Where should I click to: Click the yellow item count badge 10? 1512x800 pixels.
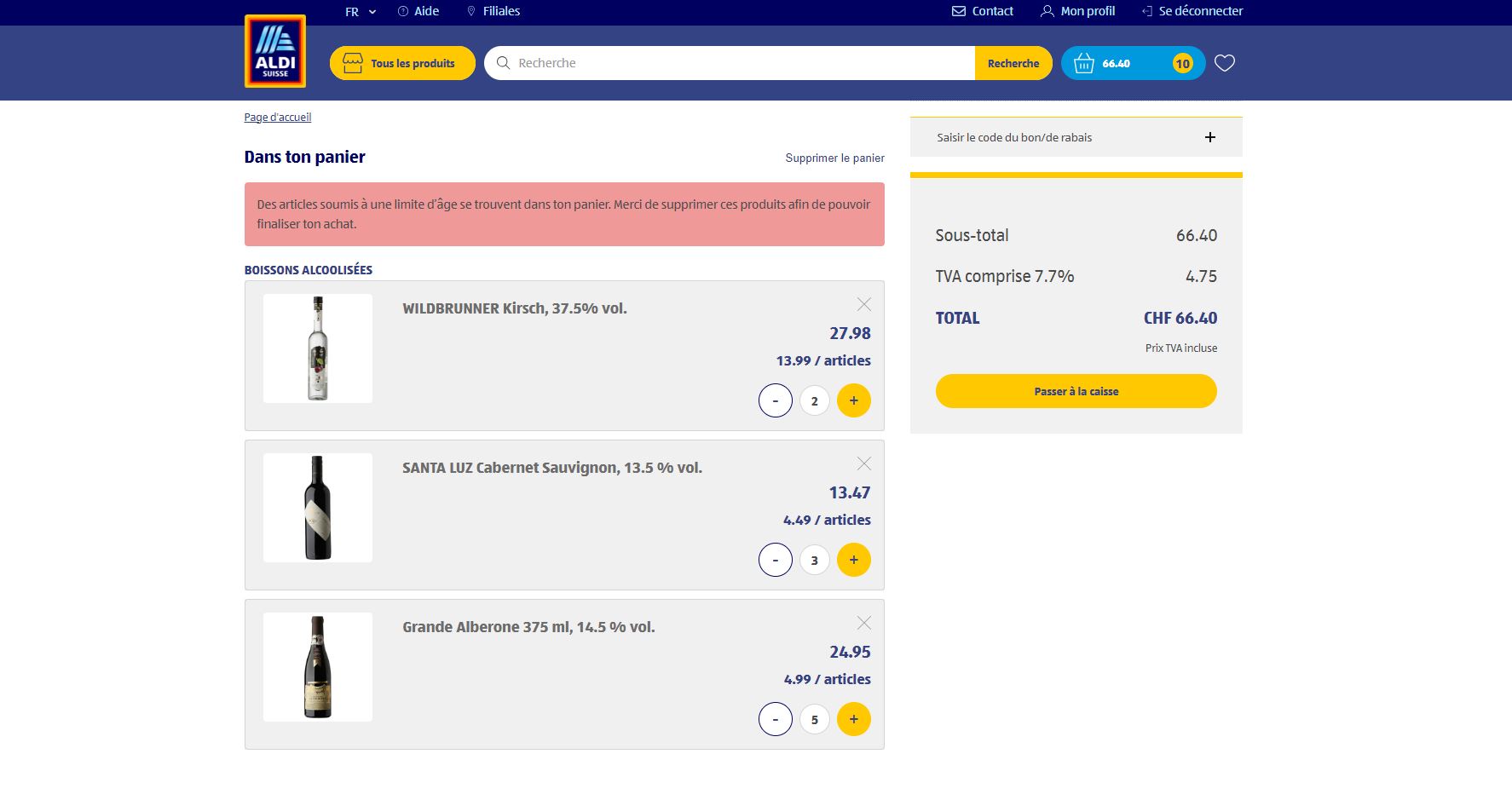1183,63
